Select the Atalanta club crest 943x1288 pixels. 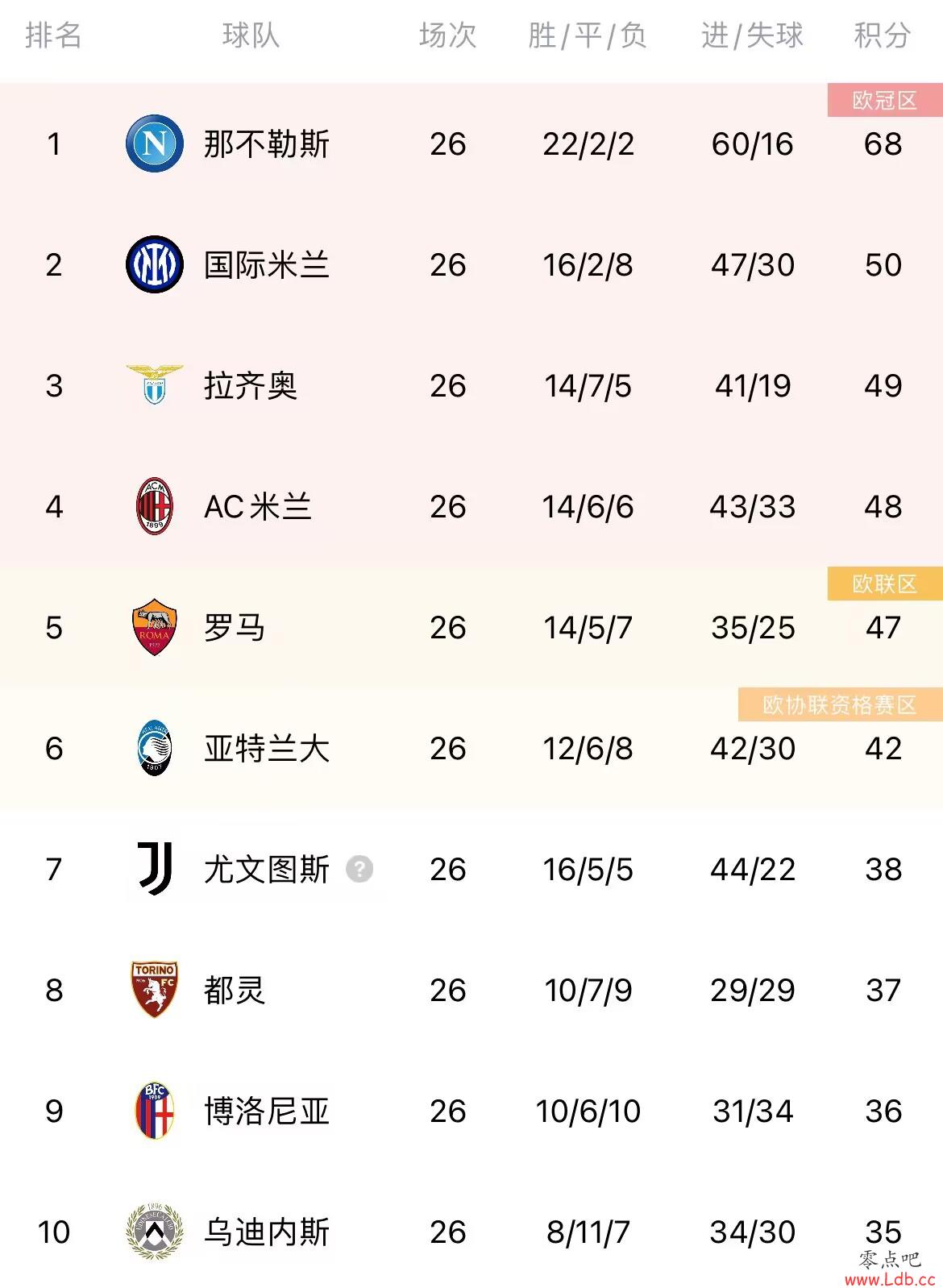(x=154, y=748)
